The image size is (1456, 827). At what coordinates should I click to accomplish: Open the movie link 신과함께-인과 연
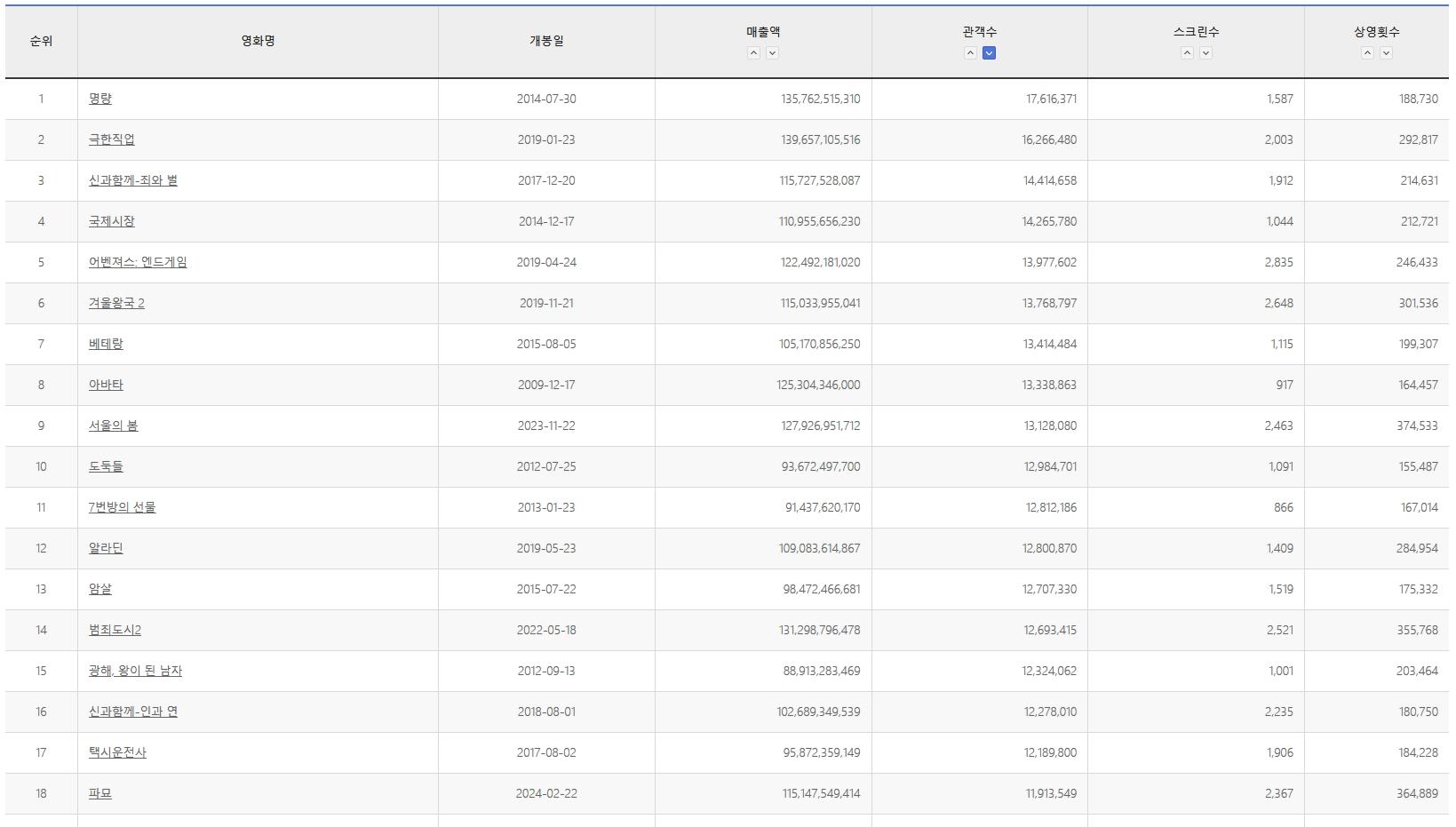[x=133, y=712]
